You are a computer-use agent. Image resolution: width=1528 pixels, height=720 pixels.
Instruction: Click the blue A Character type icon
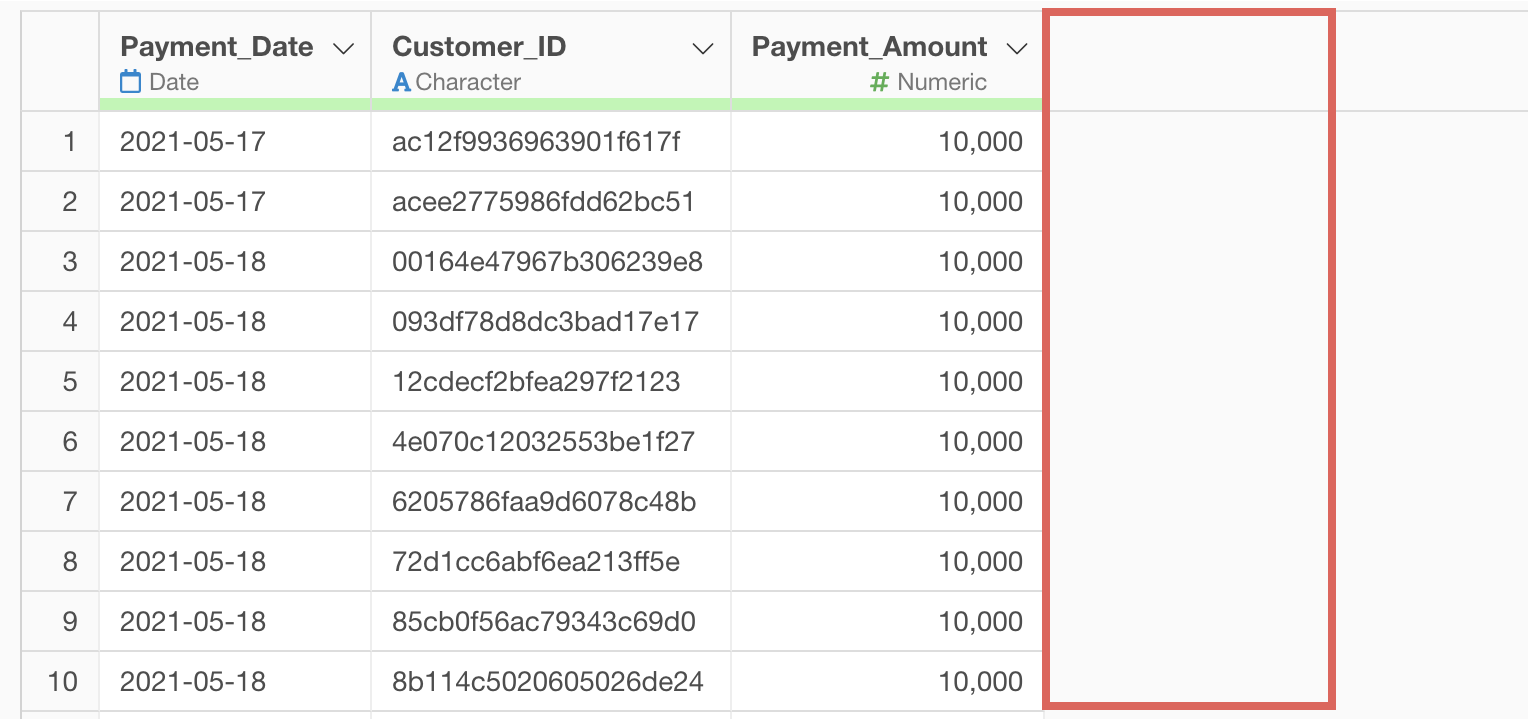pos(401,82)
